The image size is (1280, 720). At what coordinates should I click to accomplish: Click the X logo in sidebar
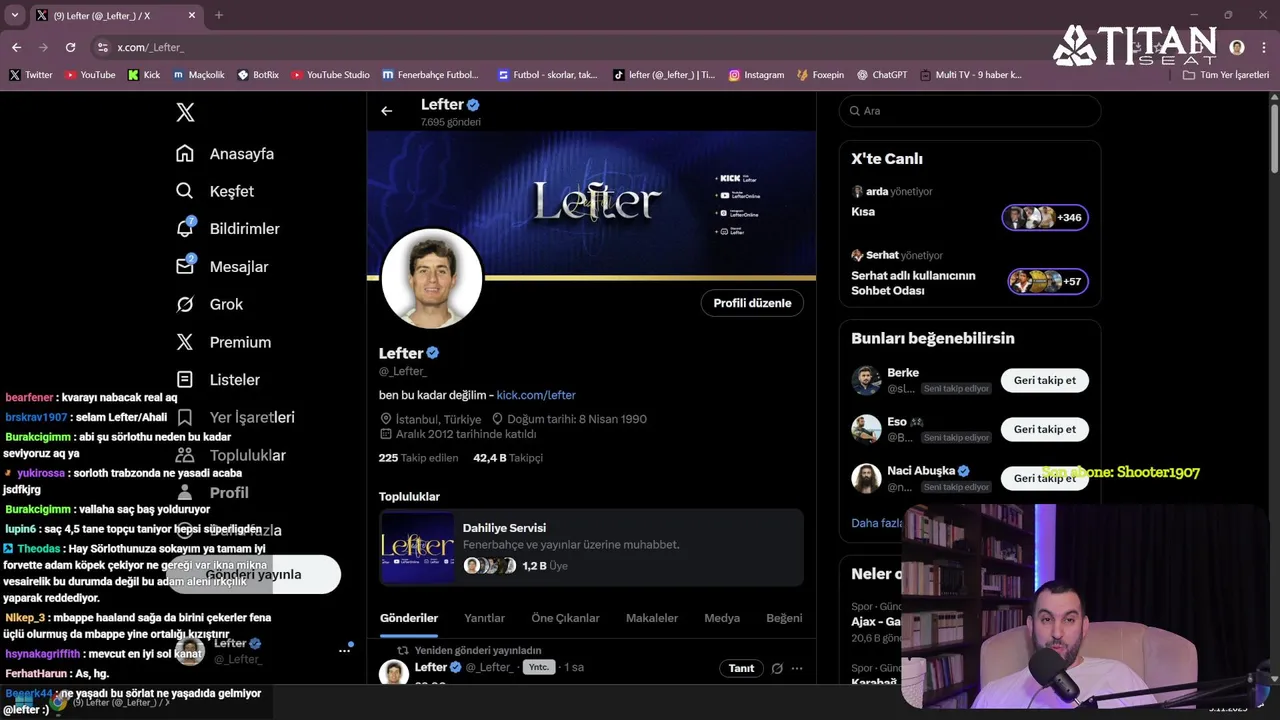tap(185, 112)
